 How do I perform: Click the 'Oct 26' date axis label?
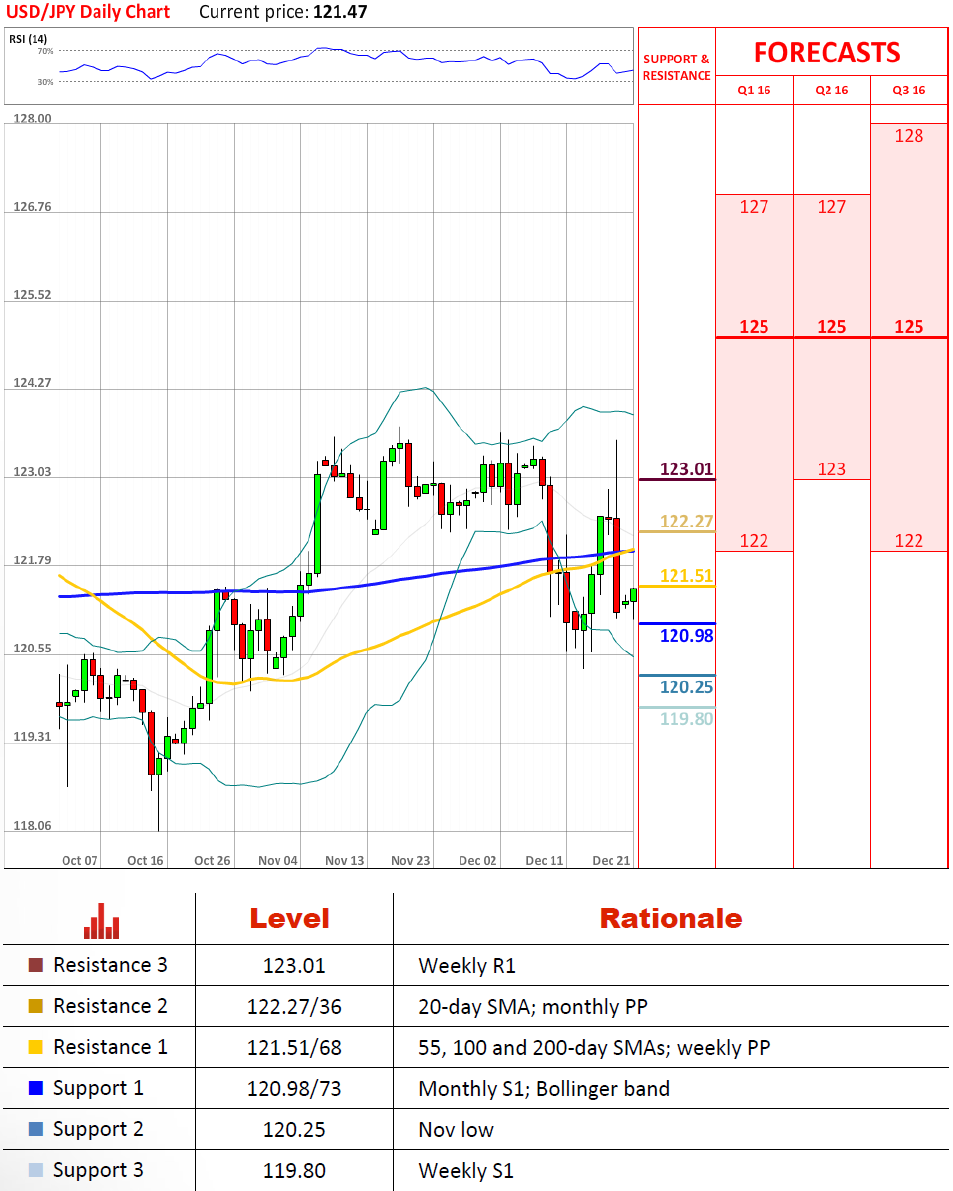[212, 861]
